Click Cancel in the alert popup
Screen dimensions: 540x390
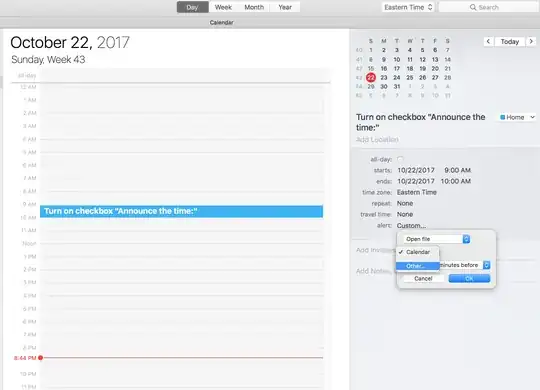(423, 278)
